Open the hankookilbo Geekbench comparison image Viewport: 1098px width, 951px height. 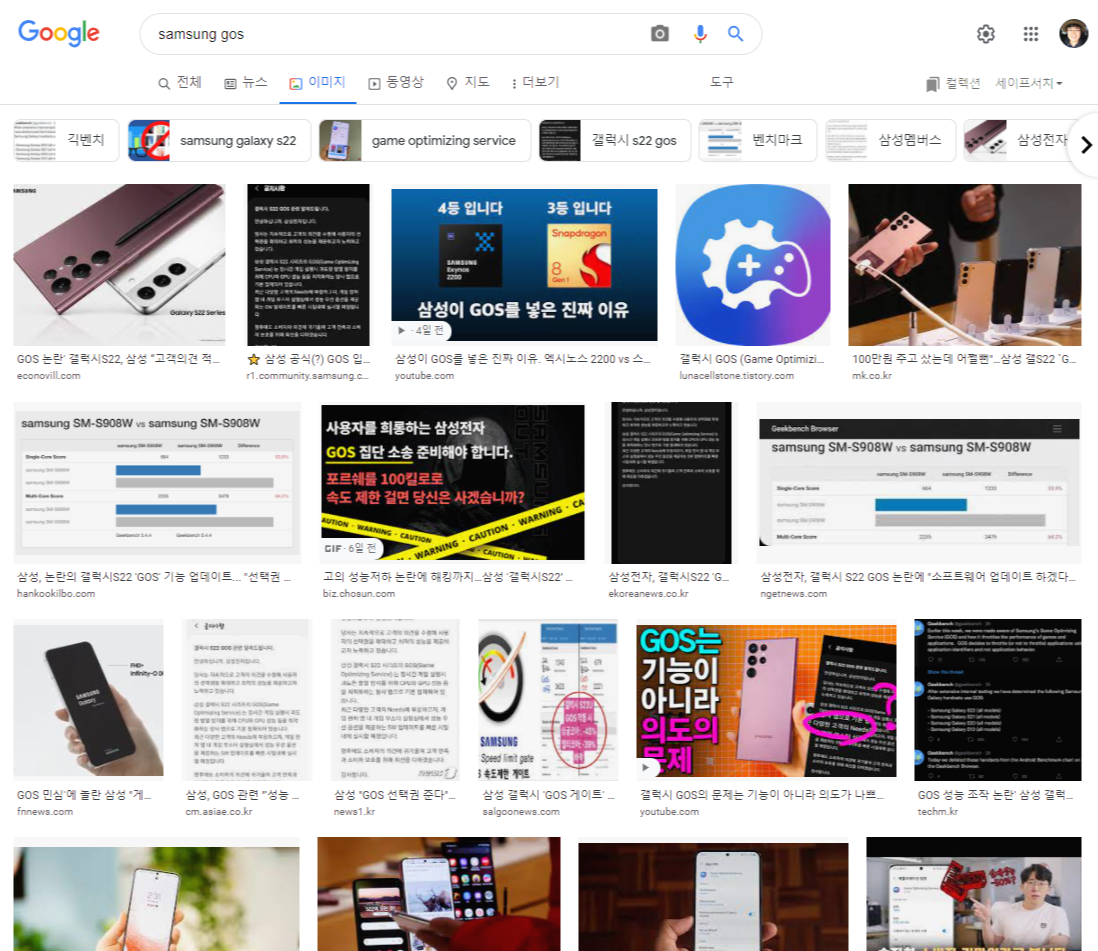(157, 483)
